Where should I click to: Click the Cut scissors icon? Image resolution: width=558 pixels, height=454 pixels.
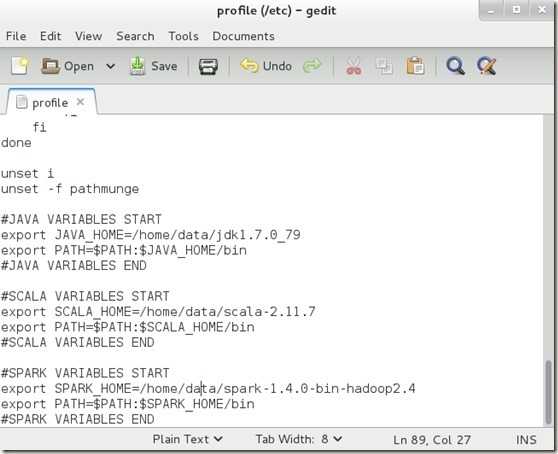coord(354,66)
